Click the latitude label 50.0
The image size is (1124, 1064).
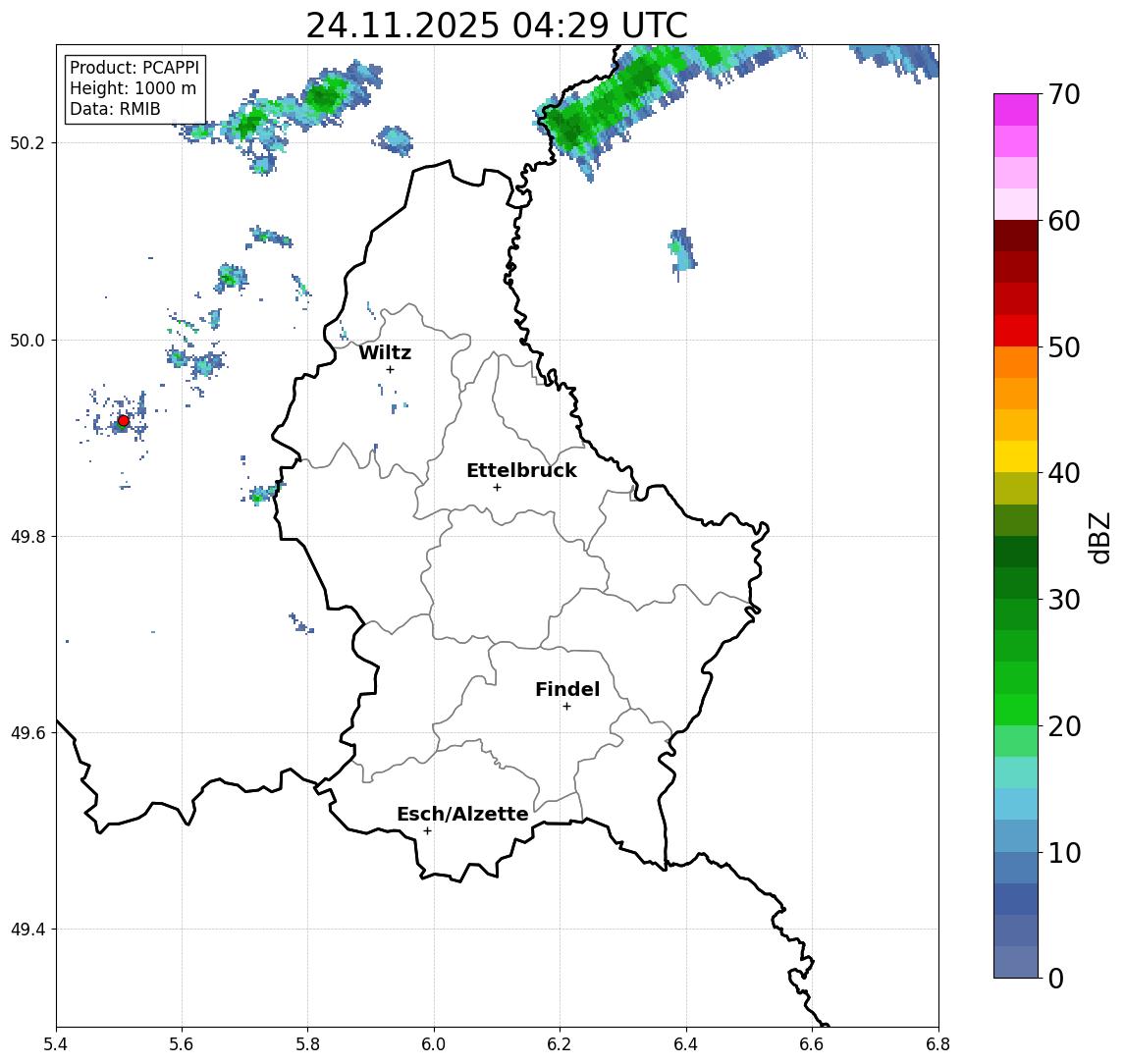click(x=27, y=340)
